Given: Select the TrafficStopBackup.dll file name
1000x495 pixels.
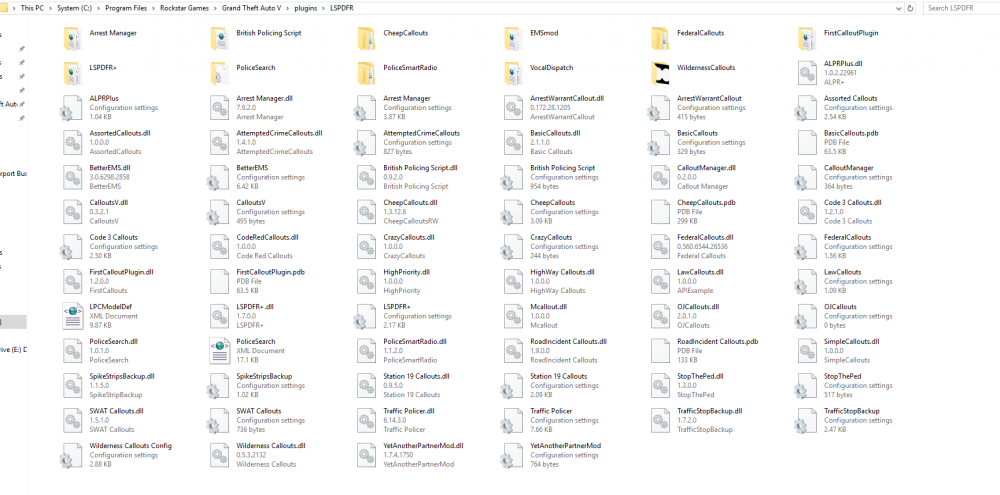Looking at the screenshot, I should click(710, 411).
